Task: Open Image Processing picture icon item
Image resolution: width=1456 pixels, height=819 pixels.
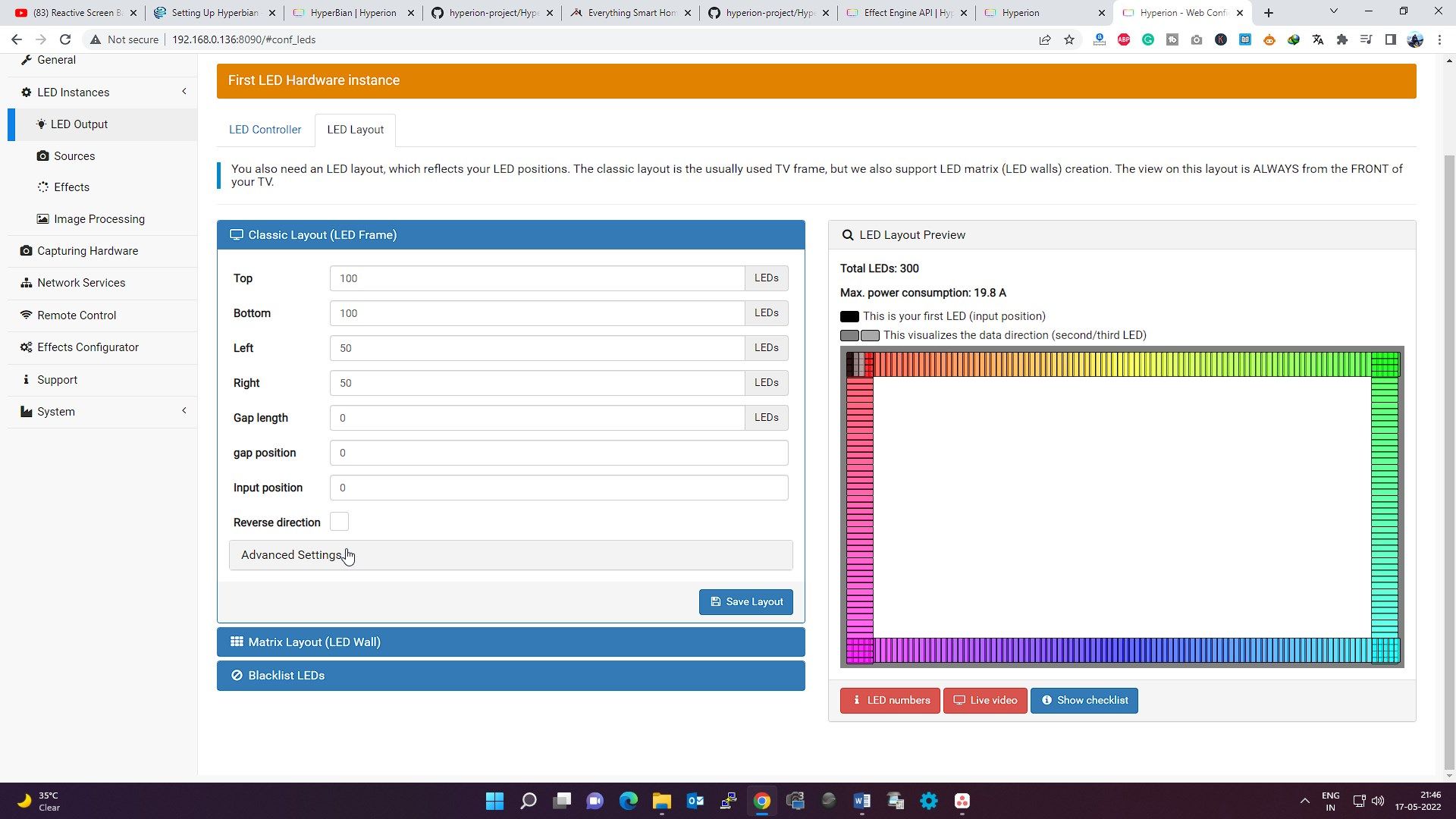Action: (43, 219)
